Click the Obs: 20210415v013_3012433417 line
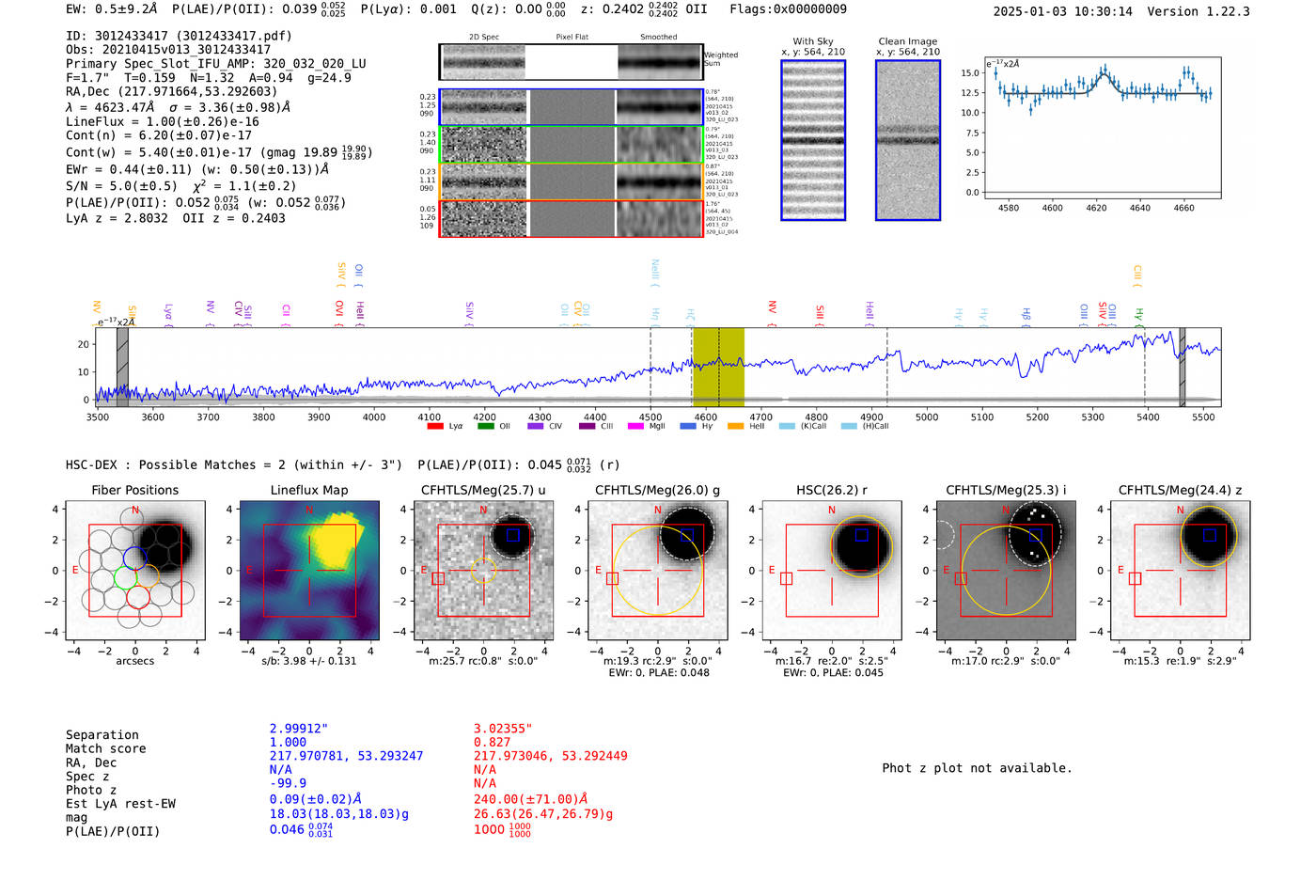Screen dimensions: 1316x896 (x=168, y=50)
